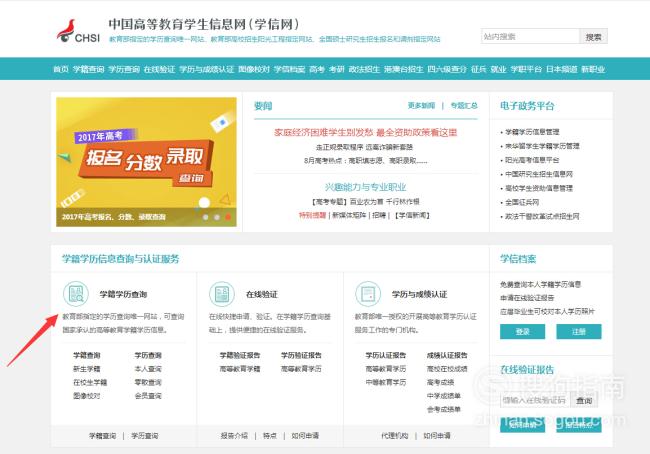Screen dimensions: 650x454
Task: Click the 登录 button under 学信档案
Action: [x=522, y=332]
